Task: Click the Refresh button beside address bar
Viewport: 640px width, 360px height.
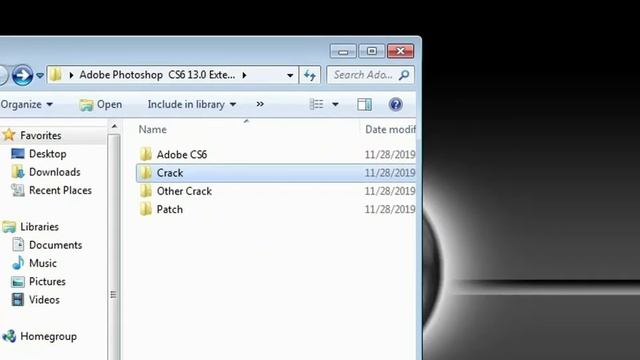Action: pos(310,75)
